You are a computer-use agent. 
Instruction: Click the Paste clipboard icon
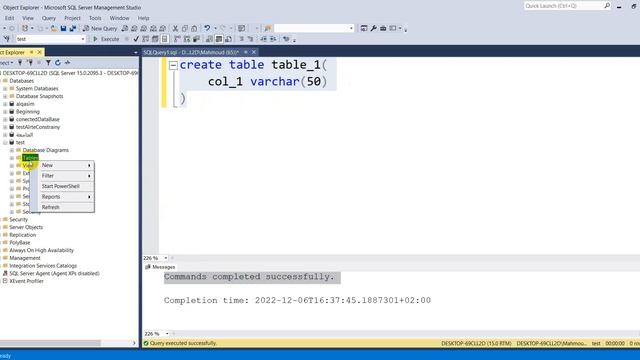click(194, 29)
